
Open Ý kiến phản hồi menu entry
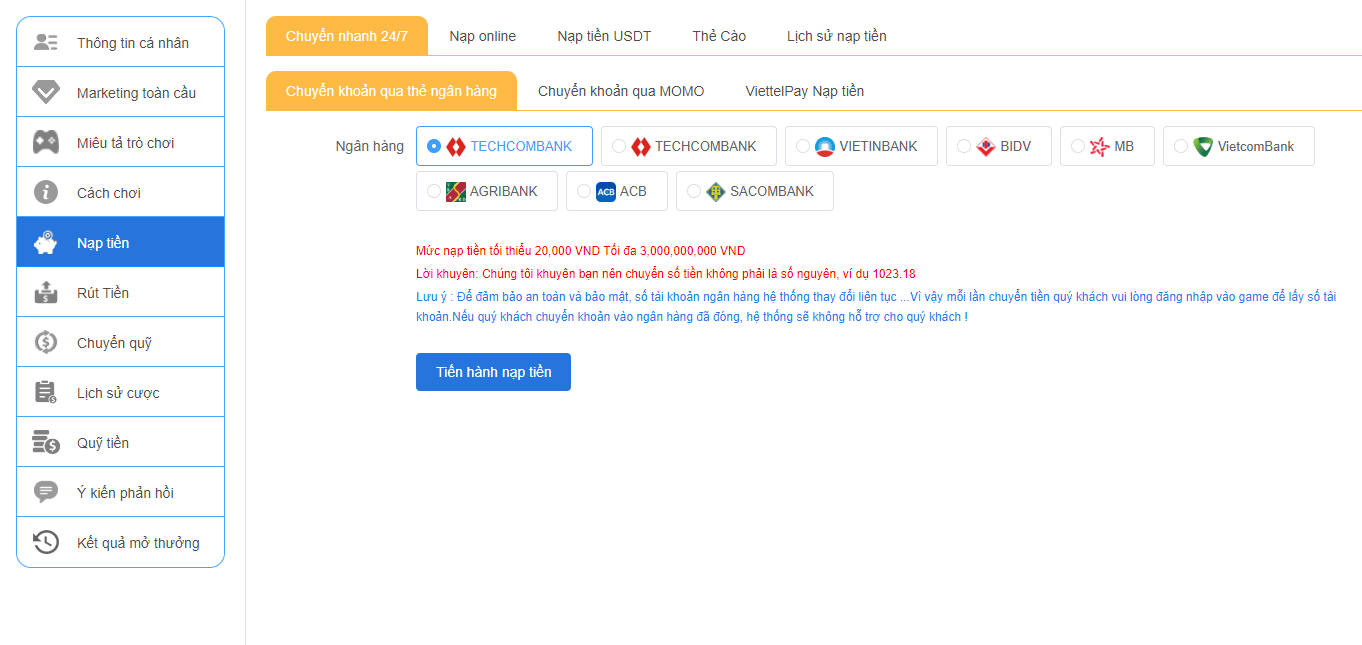(120, 492)
